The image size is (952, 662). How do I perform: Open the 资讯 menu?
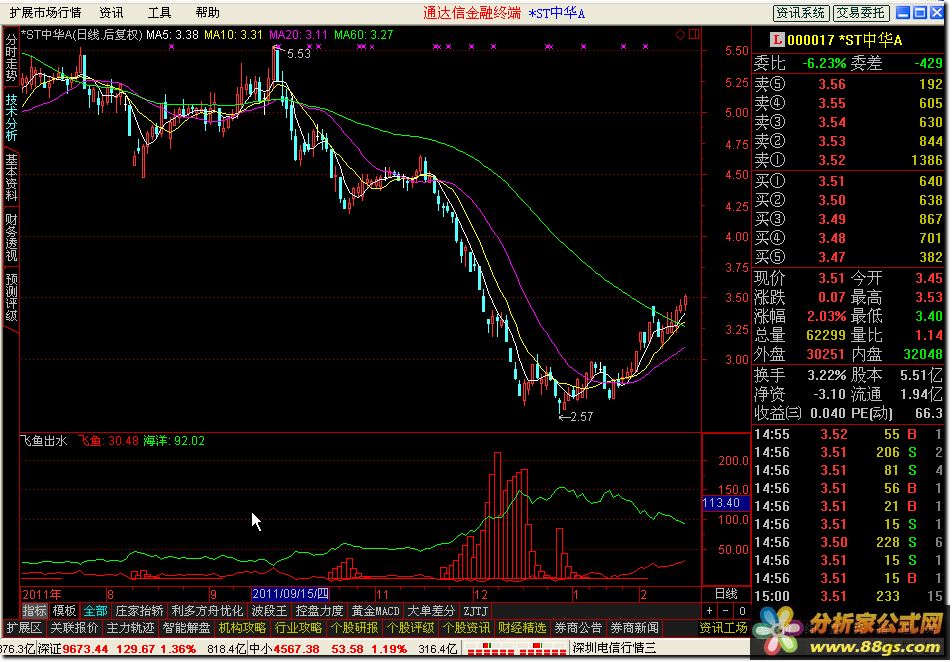(112, 12)
